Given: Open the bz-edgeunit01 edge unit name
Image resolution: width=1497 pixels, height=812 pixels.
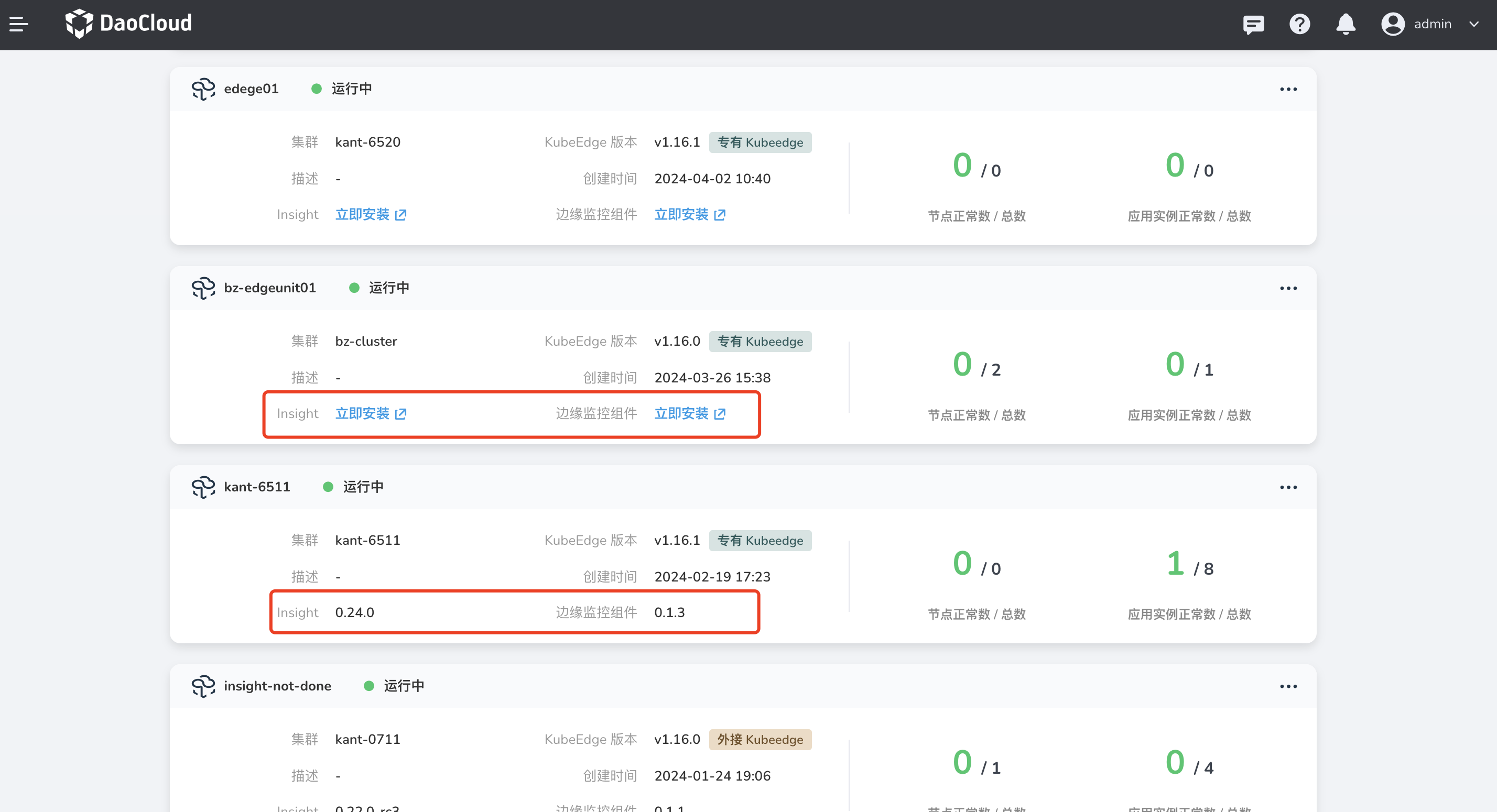Looking at the screenshot, I should pos(269,288).
